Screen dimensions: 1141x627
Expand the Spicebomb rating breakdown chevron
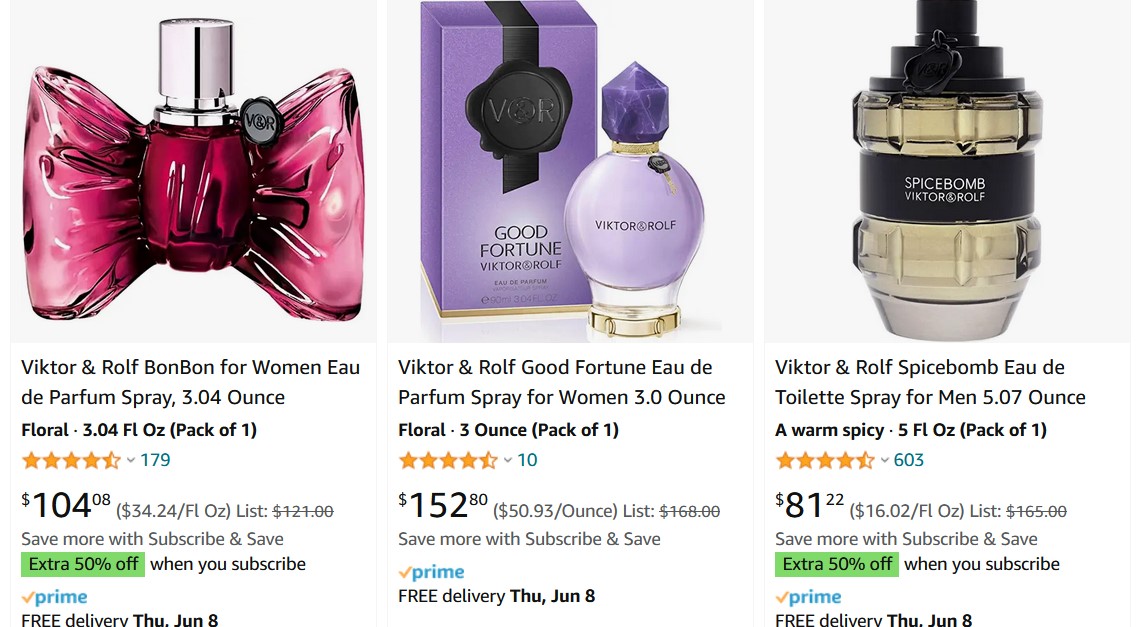(885, 461)
